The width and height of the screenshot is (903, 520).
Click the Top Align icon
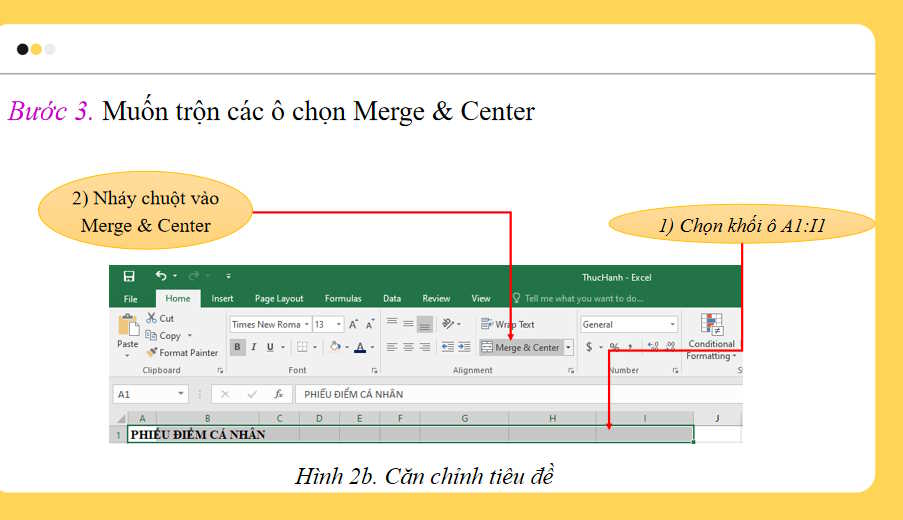(x=392, y=323)
